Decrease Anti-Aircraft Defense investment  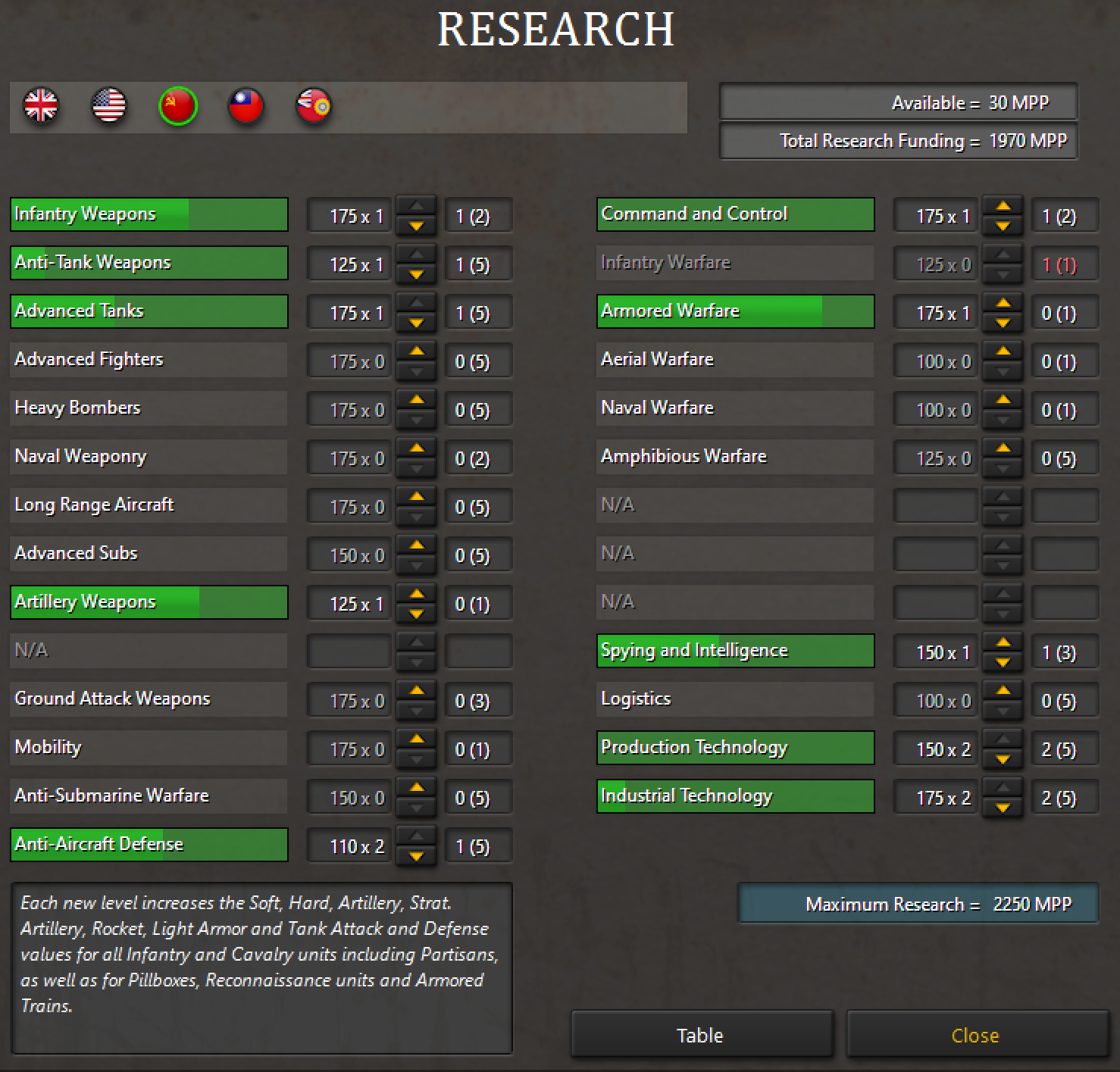(x=415, y=855)
